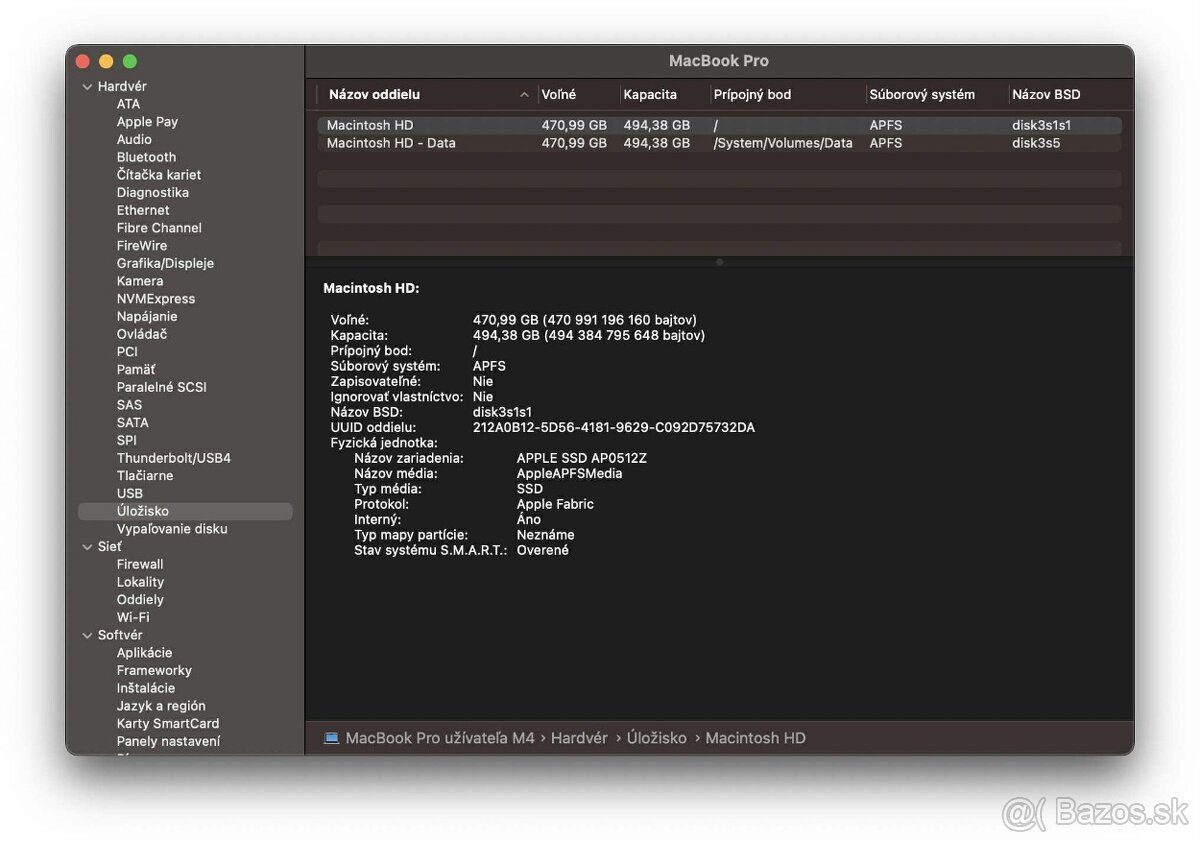1200x842 pixels.
Task: Select Pamäť to view memory info
Action: pos(136,369)
